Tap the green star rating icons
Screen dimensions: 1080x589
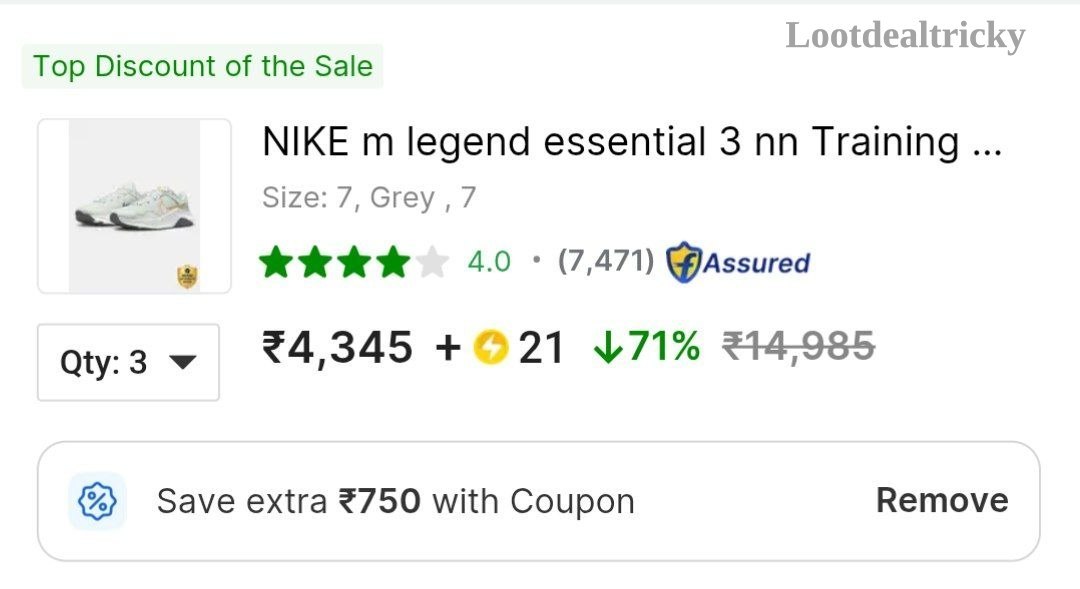335,262
